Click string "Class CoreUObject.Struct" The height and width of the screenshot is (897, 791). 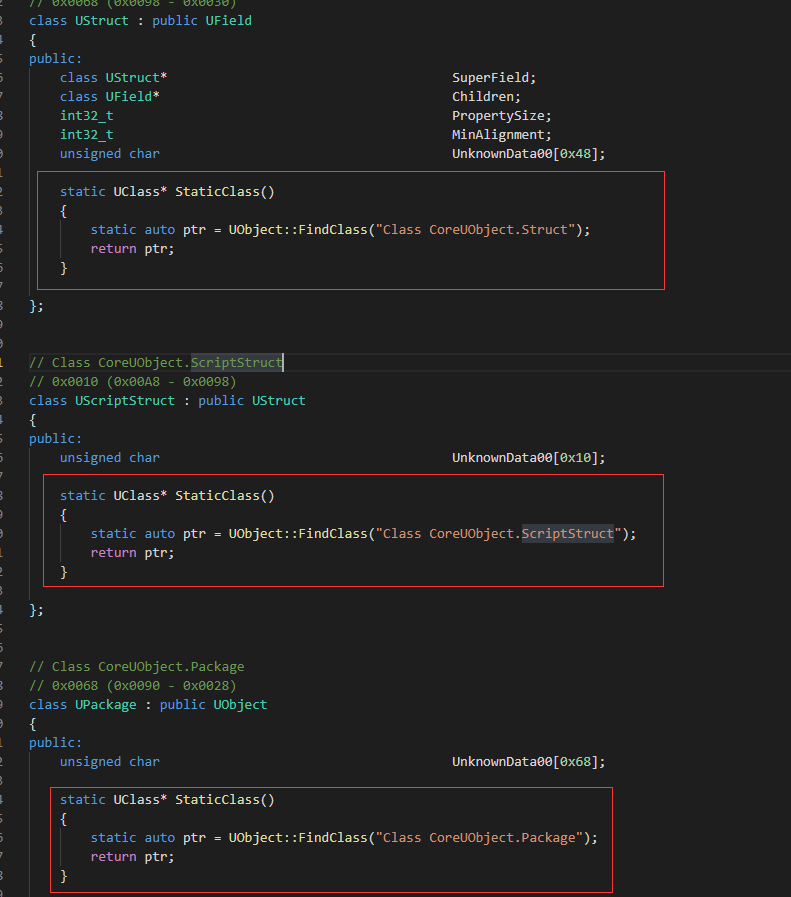pos(475,229)
